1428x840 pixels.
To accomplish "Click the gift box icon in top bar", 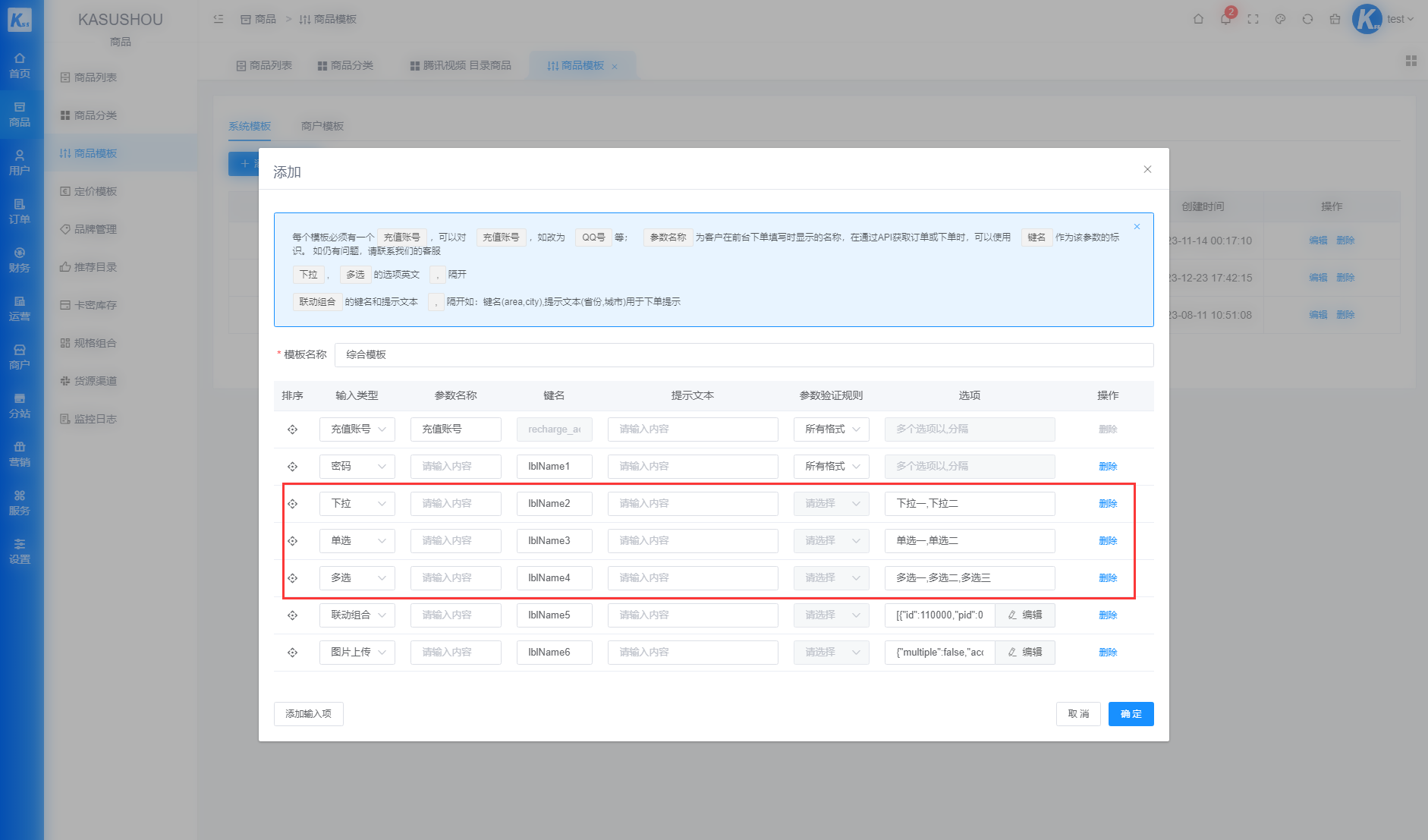I will [1335, 19].
